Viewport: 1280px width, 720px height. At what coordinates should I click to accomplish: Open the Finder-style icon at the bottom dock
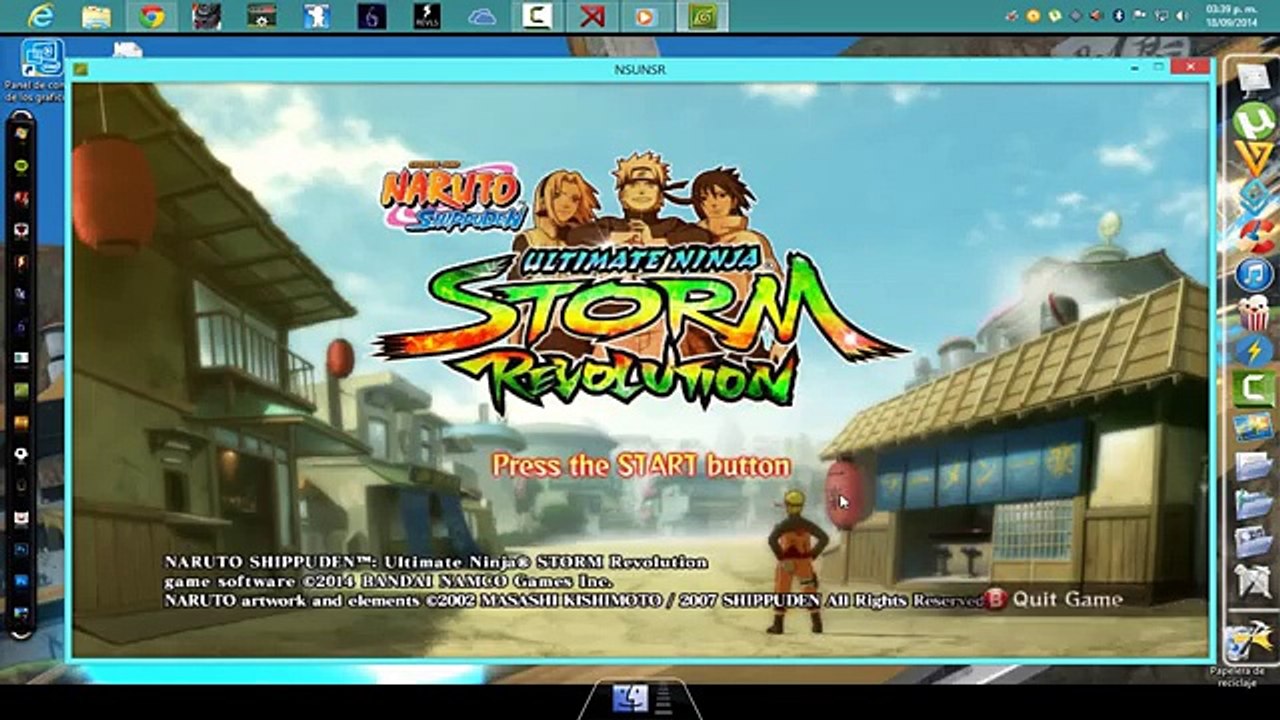coord(631,698)
